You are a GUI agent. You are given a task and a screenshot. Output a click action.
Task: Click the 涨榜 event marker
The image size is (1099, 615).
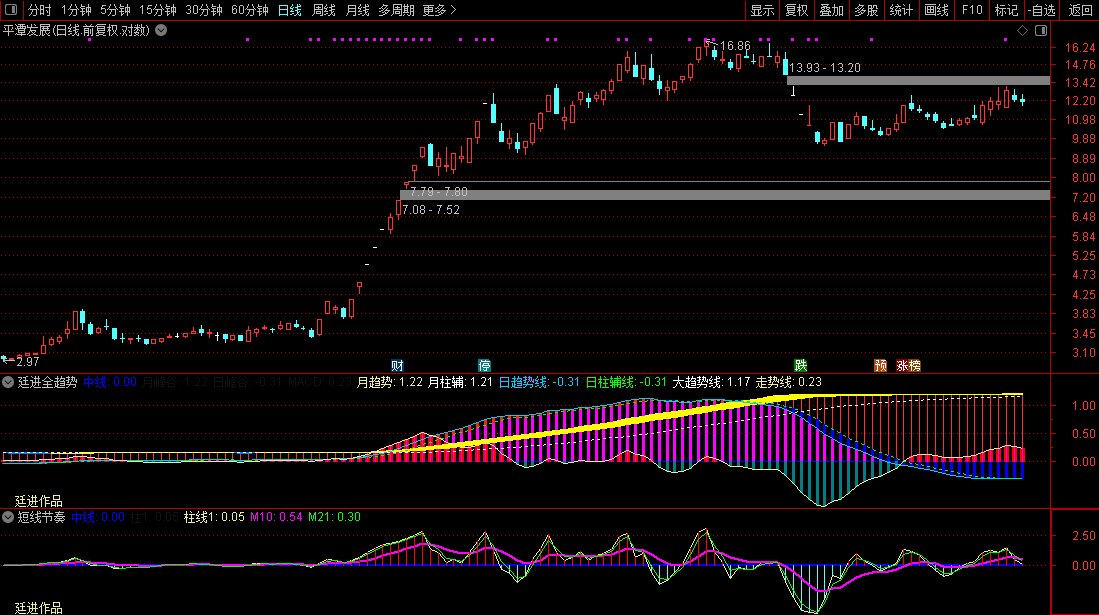[x=907, y=365]
